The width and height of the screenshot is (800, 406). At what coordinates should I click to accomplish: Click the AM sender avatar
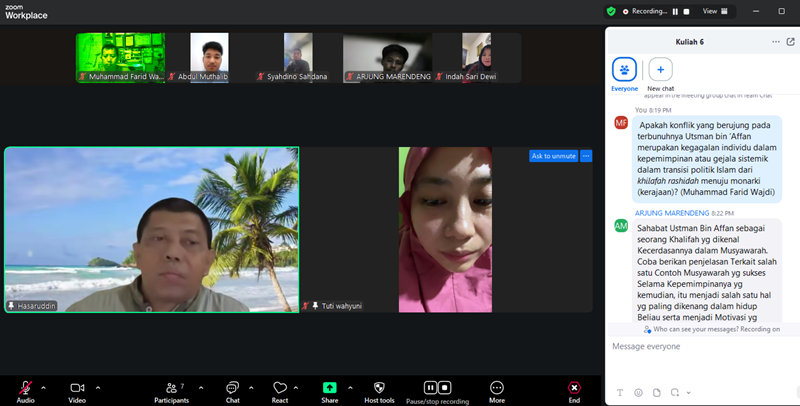point(621,225)
